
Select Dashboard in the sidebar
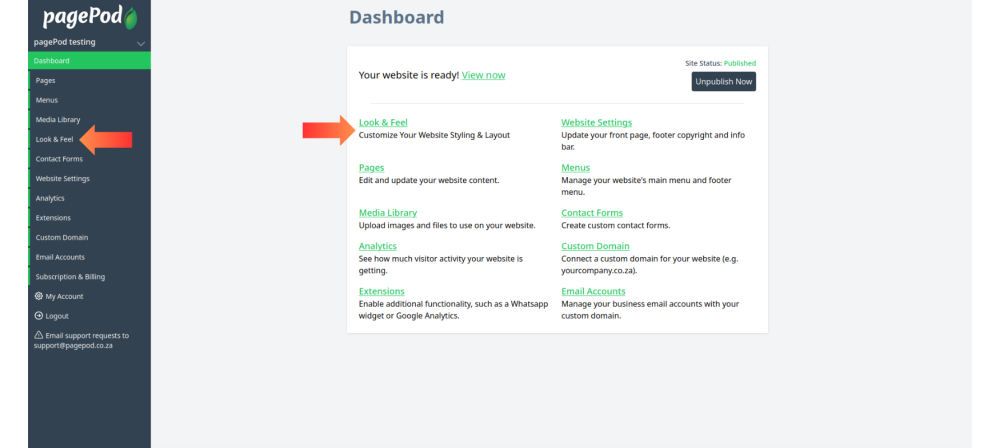89,61
